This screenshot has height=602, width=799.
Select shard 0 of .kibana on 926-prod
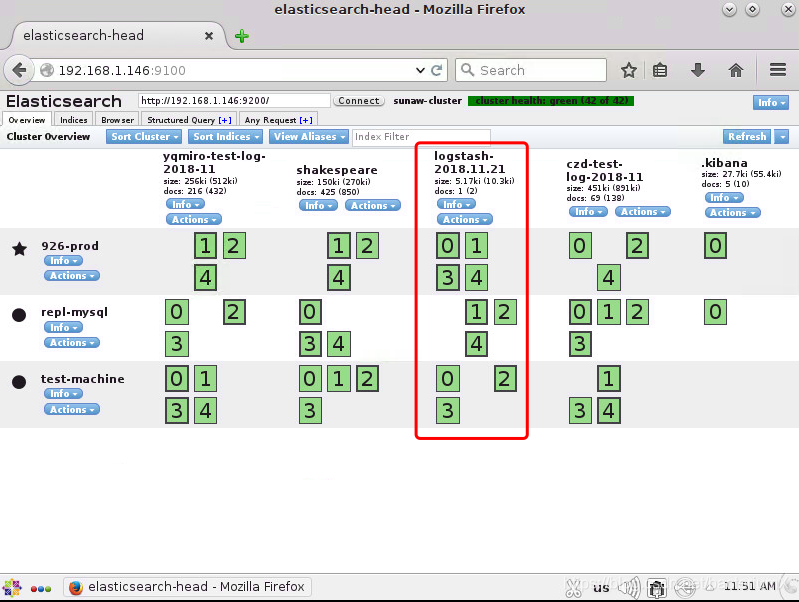(x=715, y=246)
